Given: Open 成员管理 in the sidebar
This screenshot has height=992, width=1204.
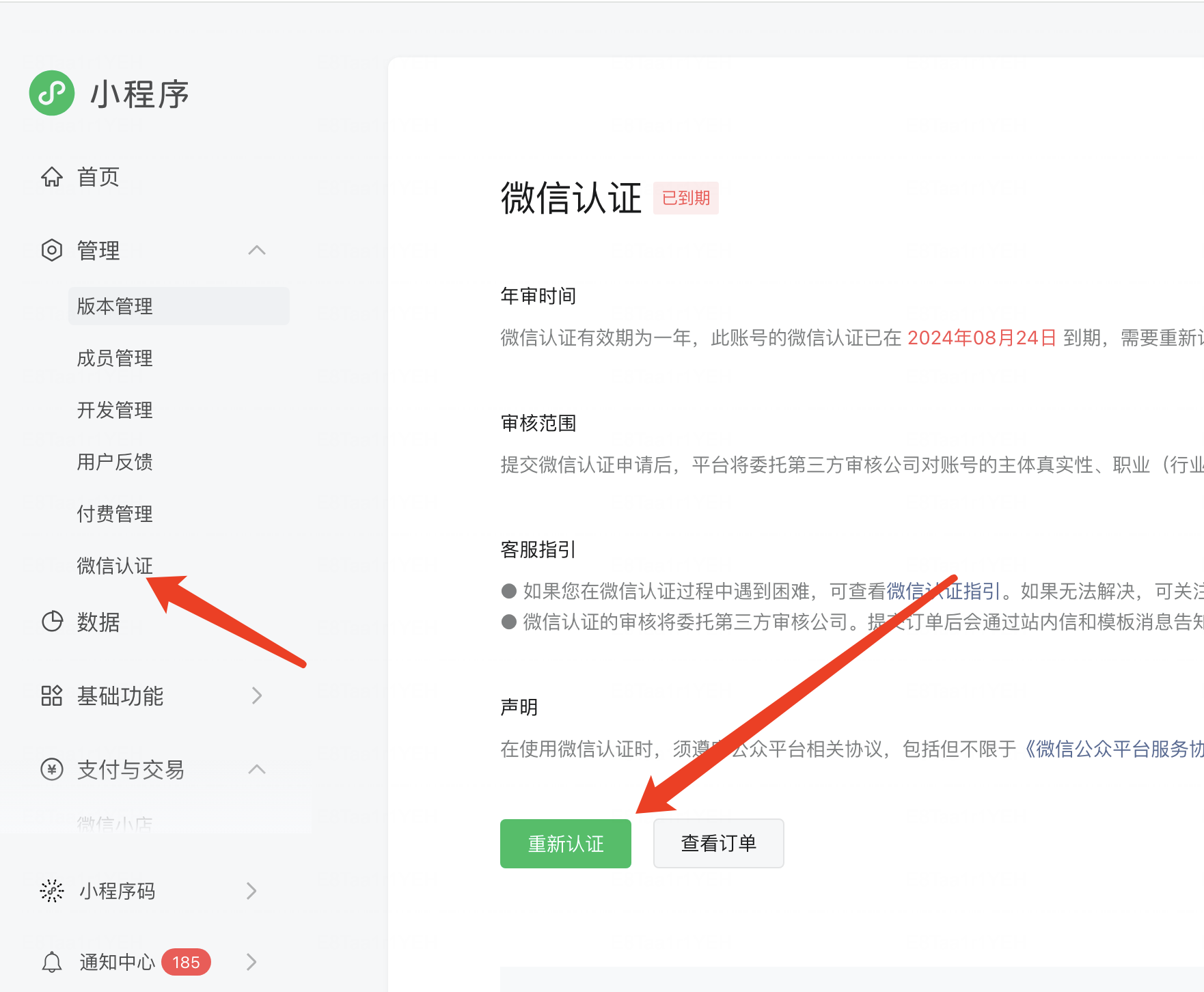Looking at the screenshot, I should (x=115, y=358).
